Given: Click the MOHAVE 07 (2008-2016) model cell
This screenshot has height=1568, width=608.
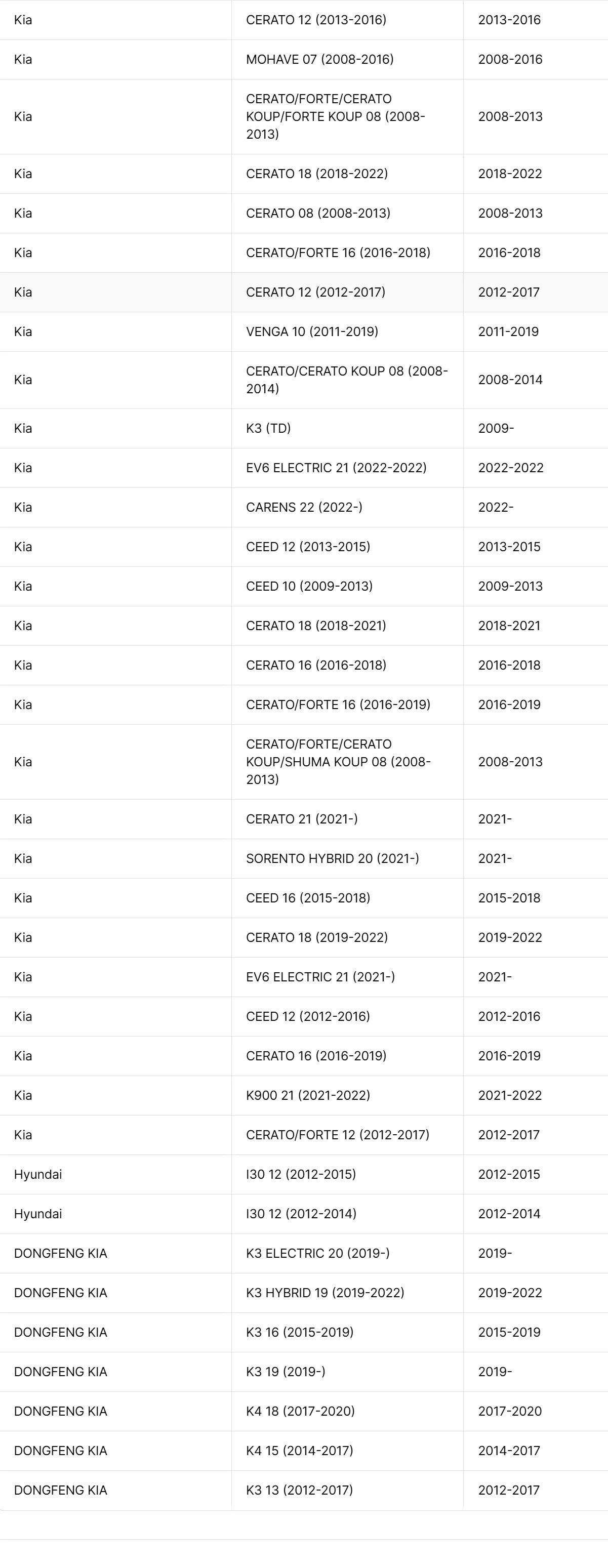Looking at the screenshot, I should pyautogui.click(x=319, y=59).
